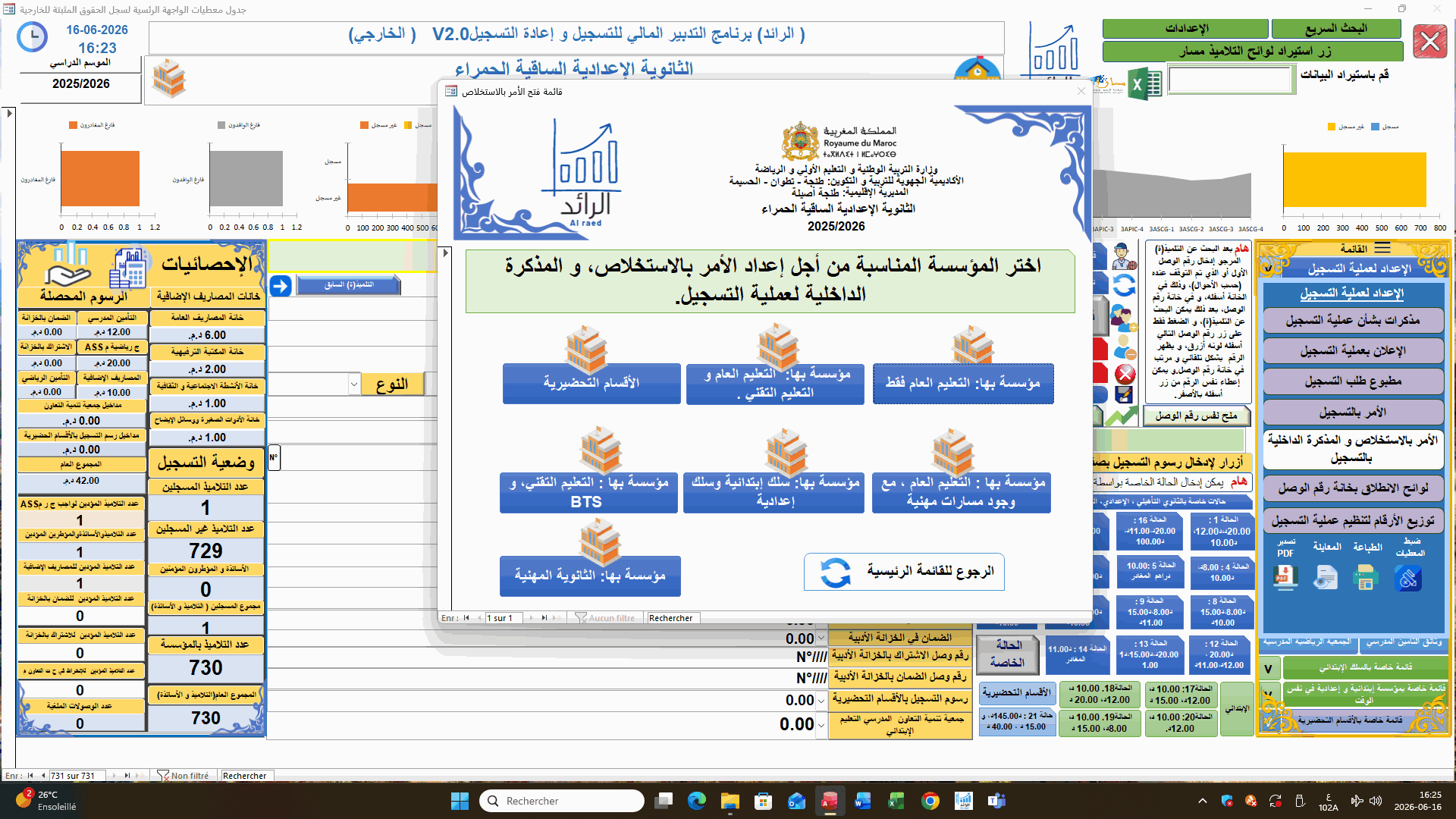Click the التلميذ(ة) السابق button
Image resolution: width=1456 pixels, height=819 pixels.
point(348,285)
